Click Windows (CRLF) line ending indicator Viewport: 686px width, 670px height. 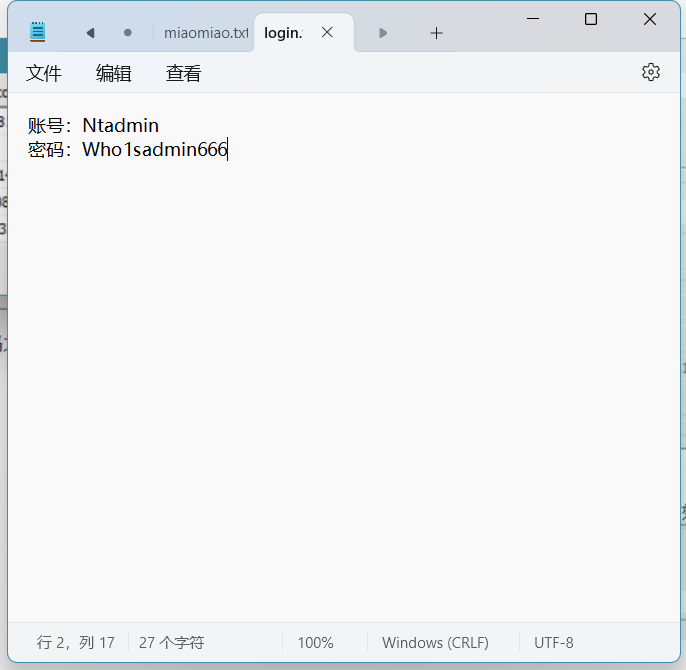(x=436, y=643)
